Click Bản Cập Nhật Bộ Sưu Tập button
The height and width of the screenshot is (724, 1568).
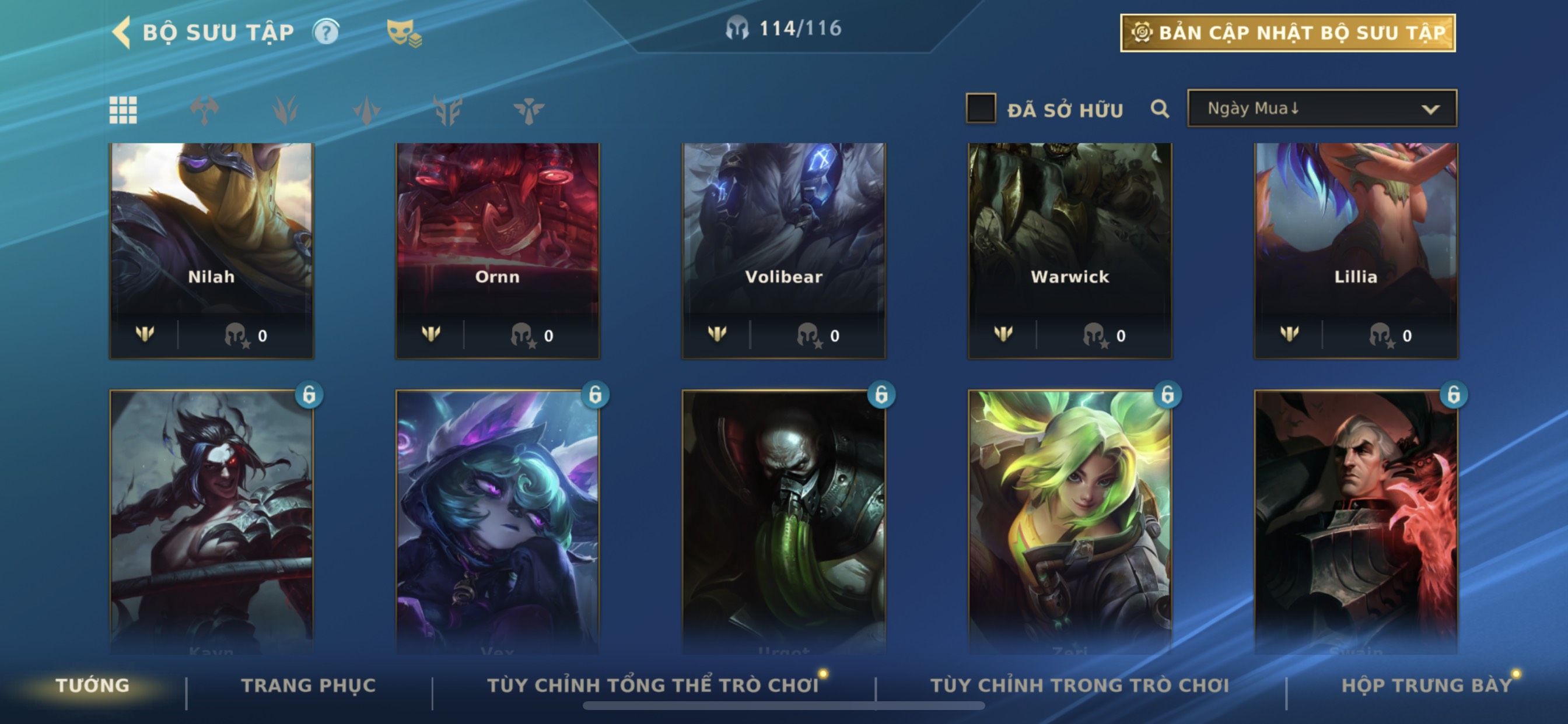(1288, 33)
